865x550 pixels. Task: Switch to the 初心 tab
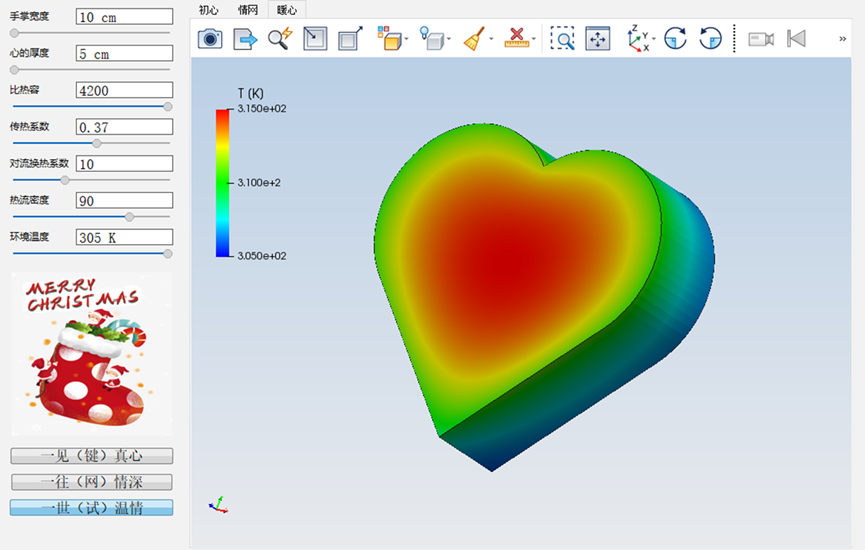point(208,9)
